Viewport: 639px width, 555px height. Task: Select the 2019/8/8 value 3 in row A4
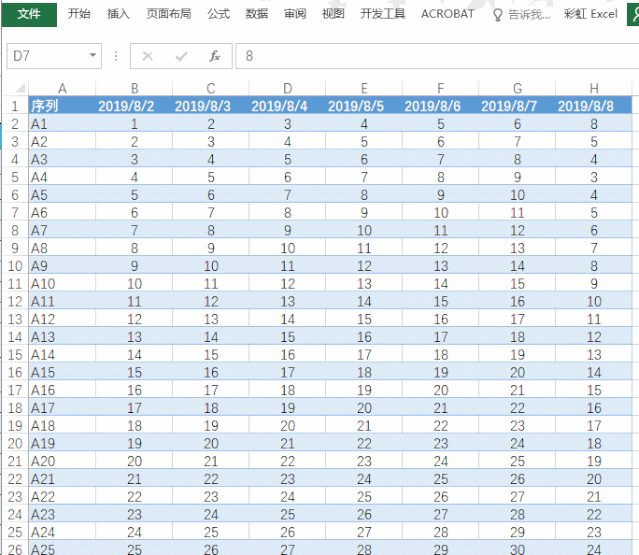pyautogui.click(x=594, y=177)
